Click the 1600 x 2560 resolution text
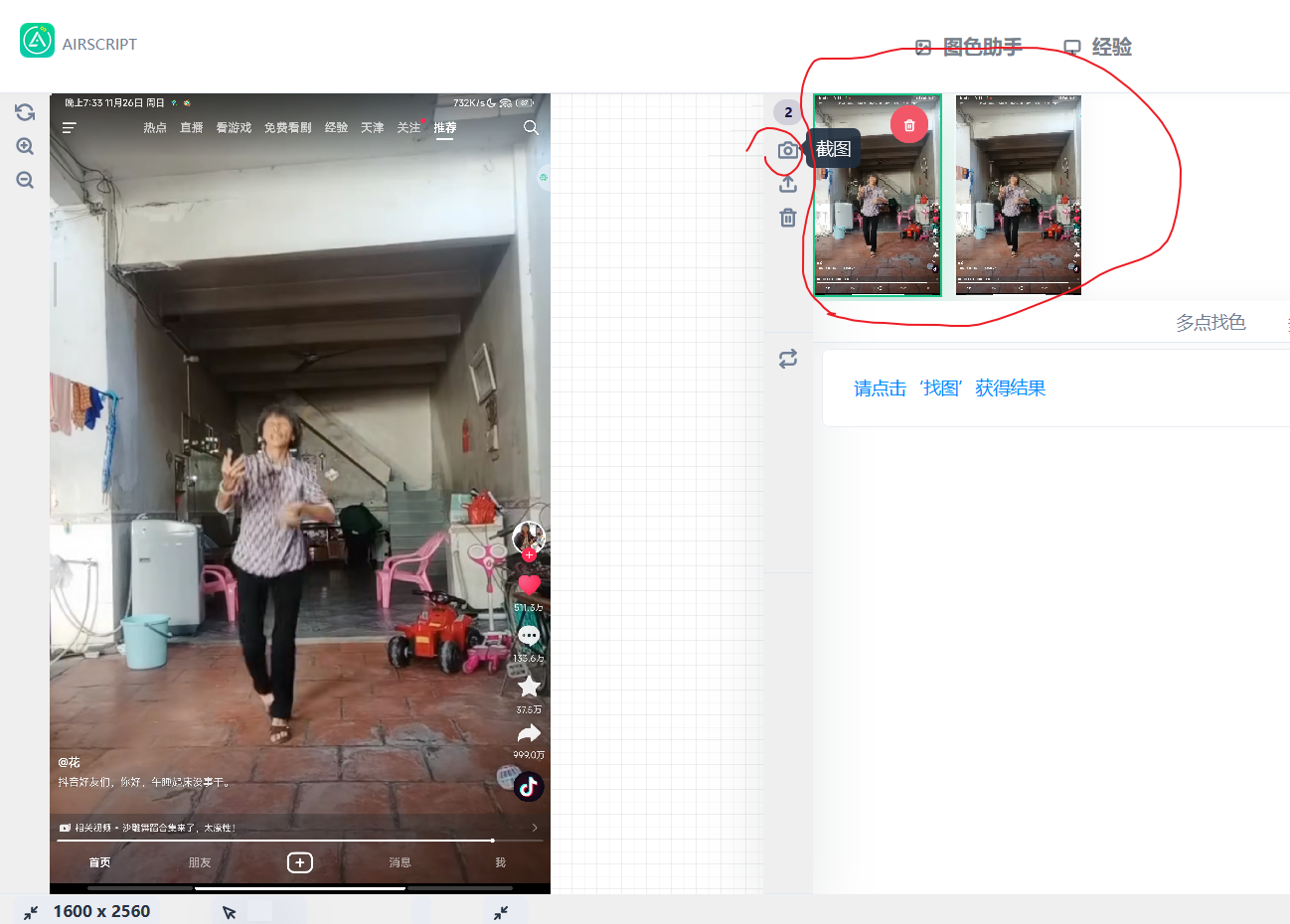 [x=101, y=911]
